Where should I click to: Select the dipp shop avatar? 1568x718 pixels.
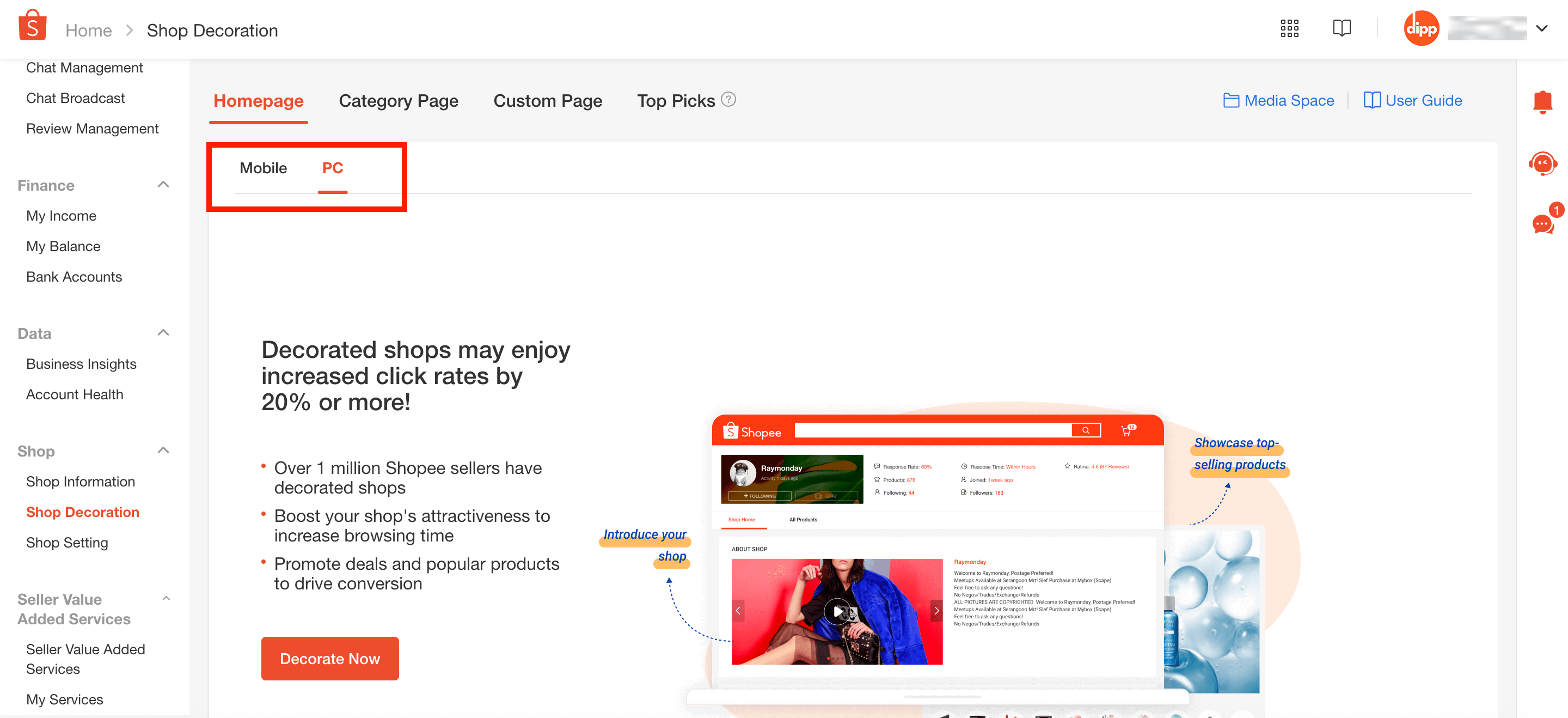pyautogui.click(x=1422, y=27)
